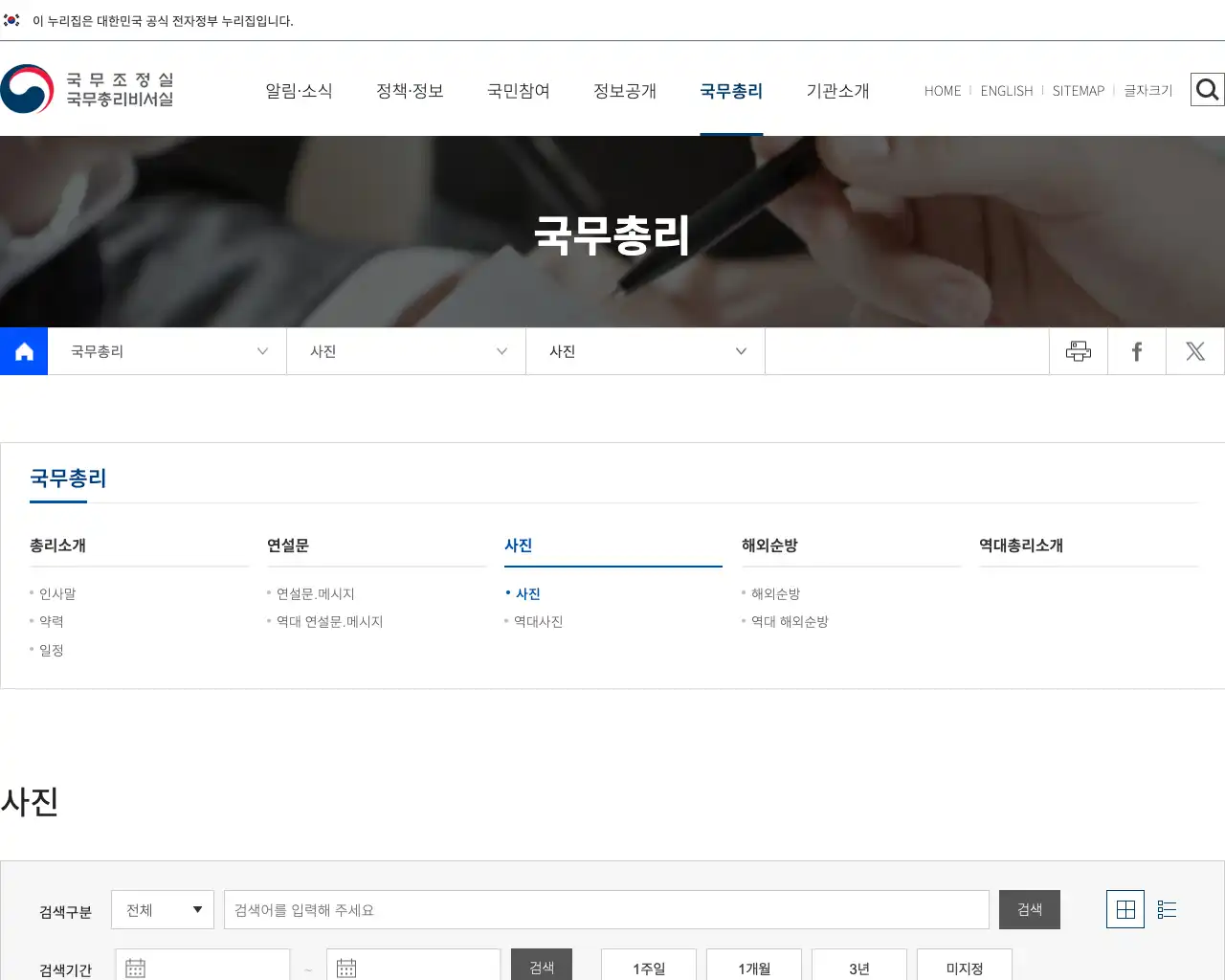
Task: Switch to list view icon
Action: (x=1167, y=909)
